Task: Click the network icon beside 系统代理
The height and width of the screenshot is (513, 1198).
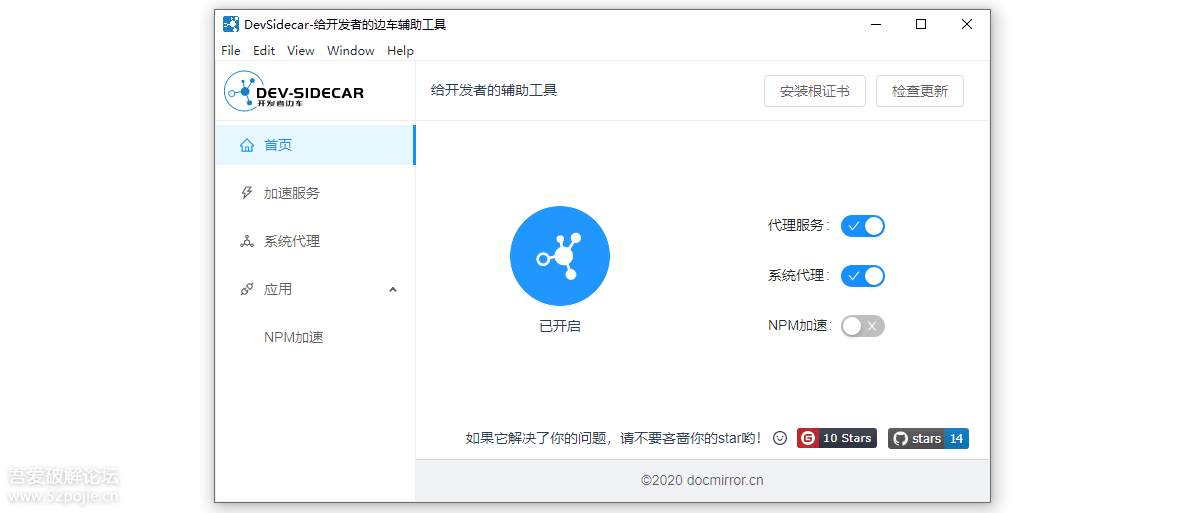Action: 247,241
